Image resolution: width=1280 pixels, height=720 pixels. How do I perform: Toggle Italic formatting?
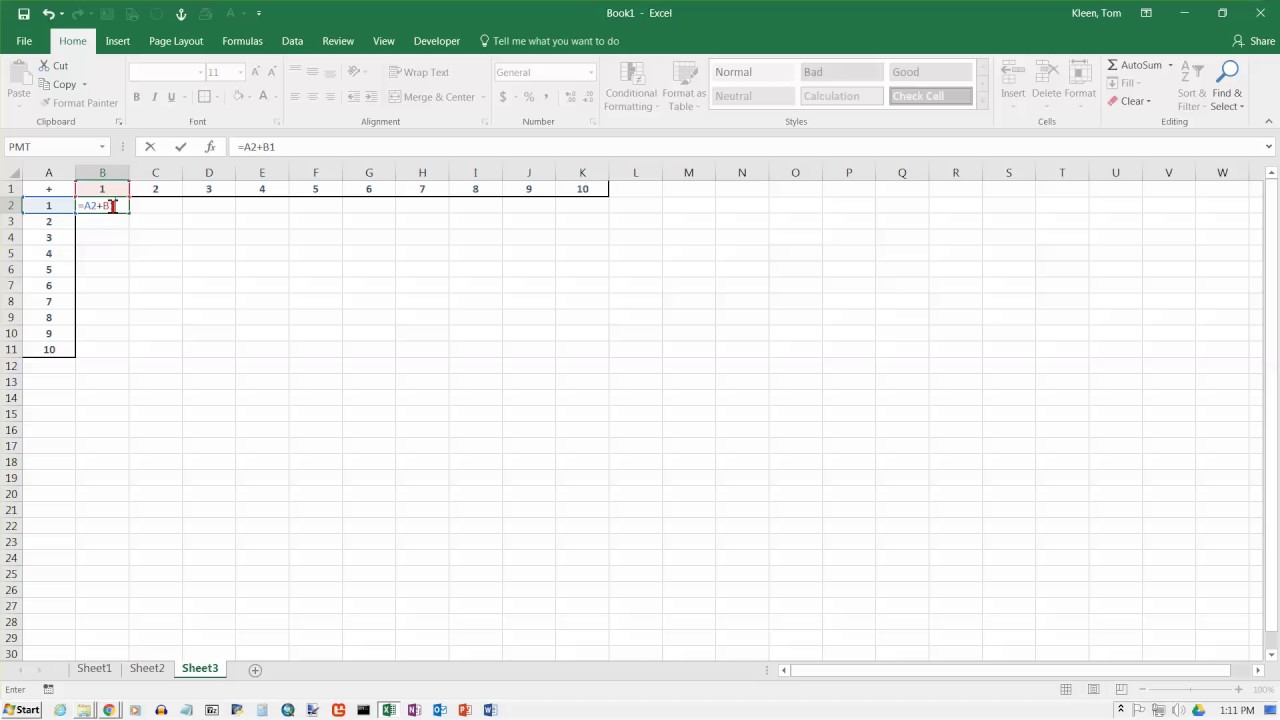point(154,97)
